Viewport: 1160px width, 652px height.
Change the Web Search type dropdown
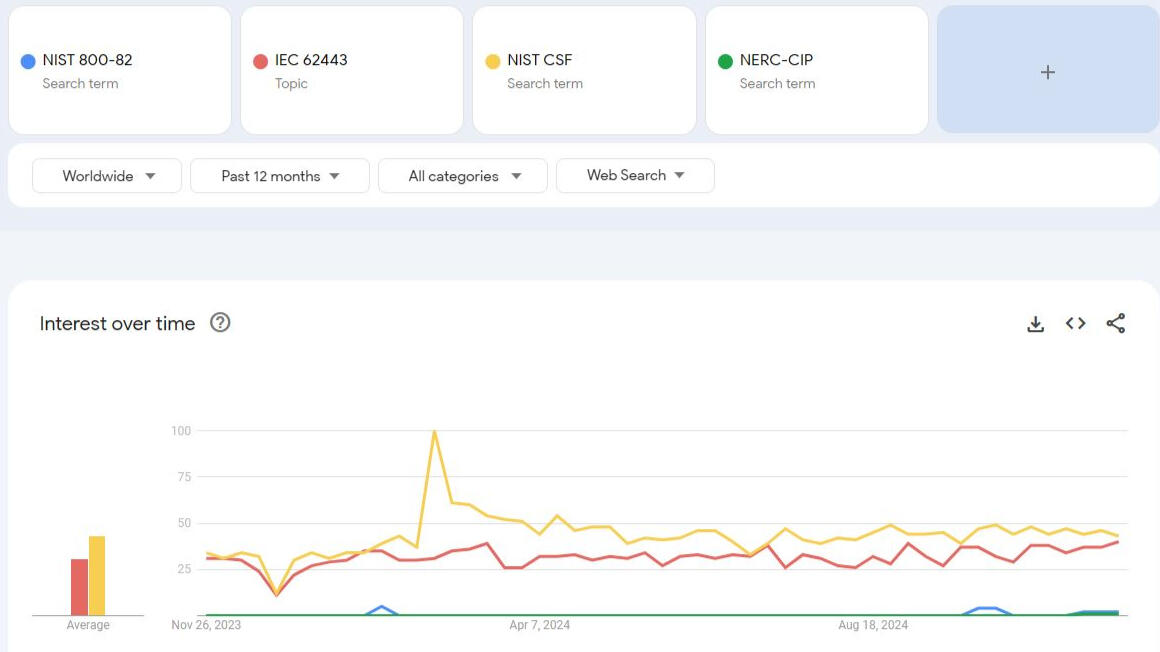click(x=635, y=175)
